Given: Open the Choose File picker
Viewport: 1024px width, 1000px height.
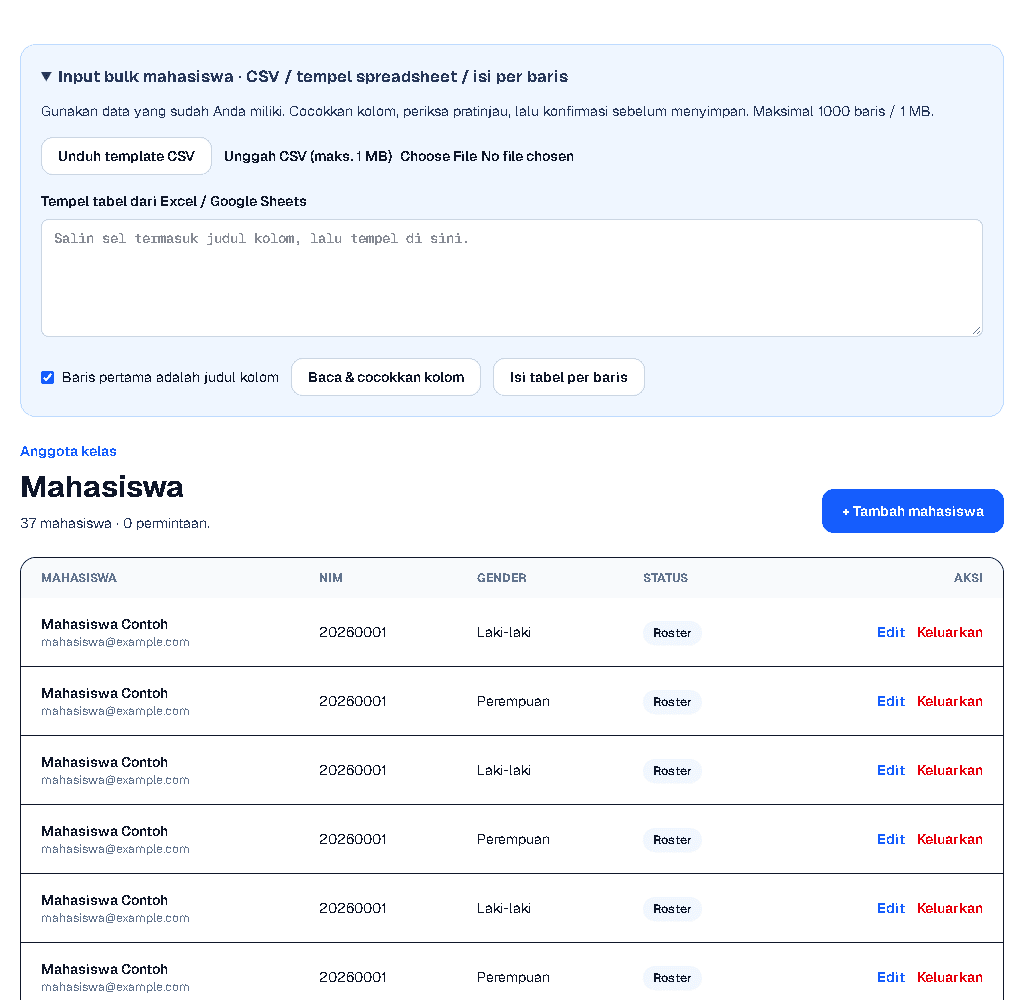Looking at the screenshot, I should 439,156.
